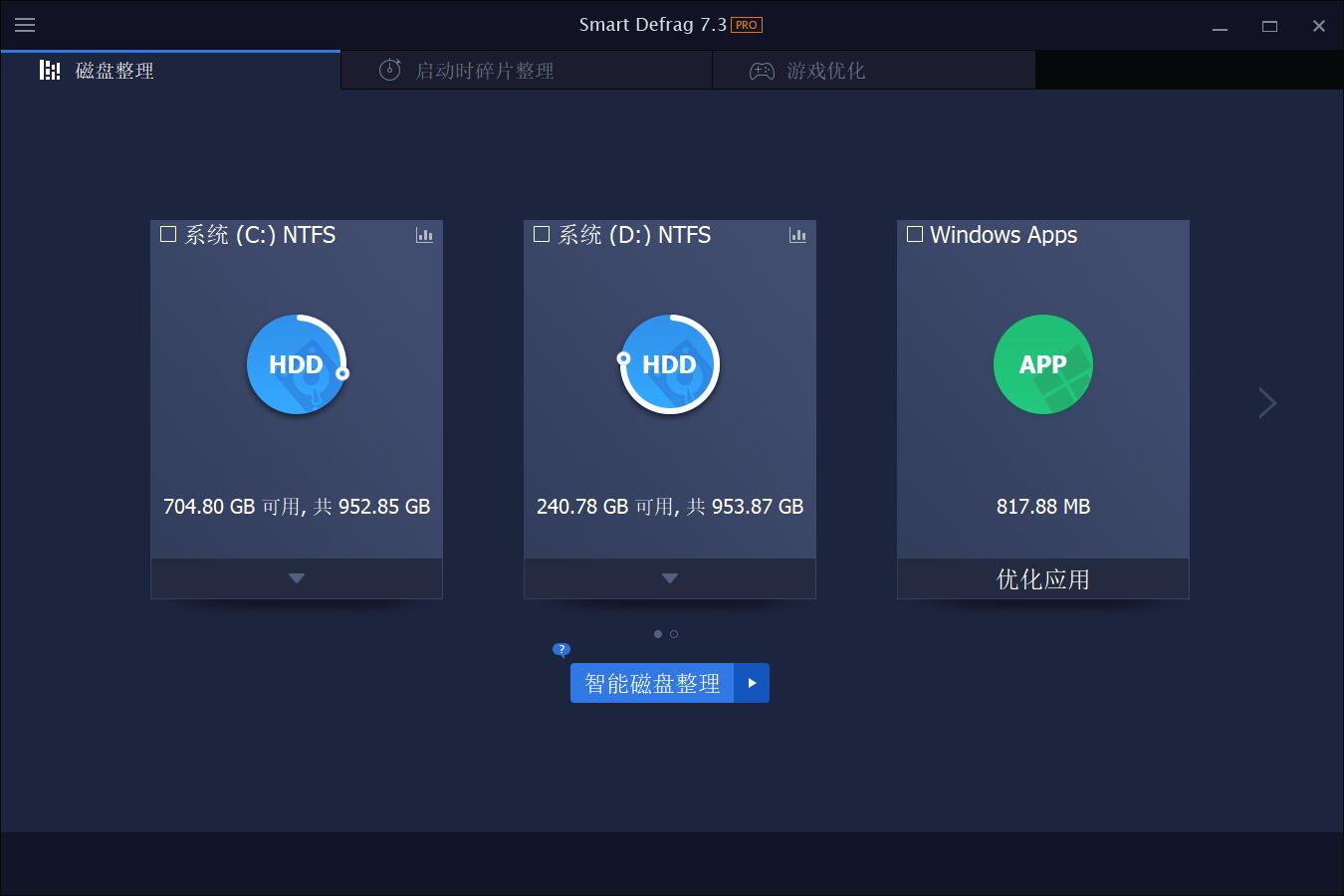Click the 817.88 MB size text
The image size is (1344, 896).
1043,507
